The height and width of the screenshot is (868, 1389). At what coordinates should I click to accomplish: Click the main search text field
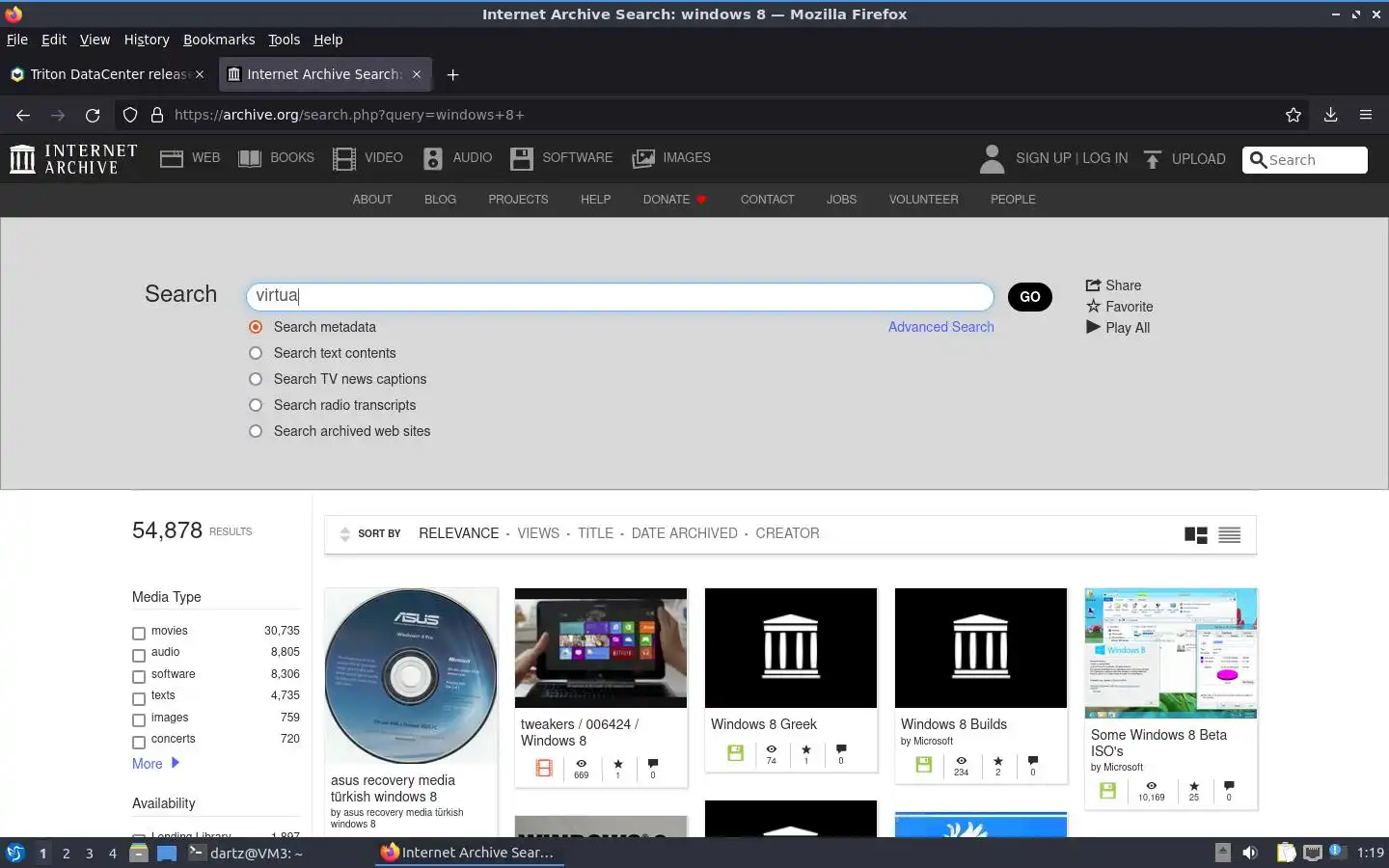(619, 296)
